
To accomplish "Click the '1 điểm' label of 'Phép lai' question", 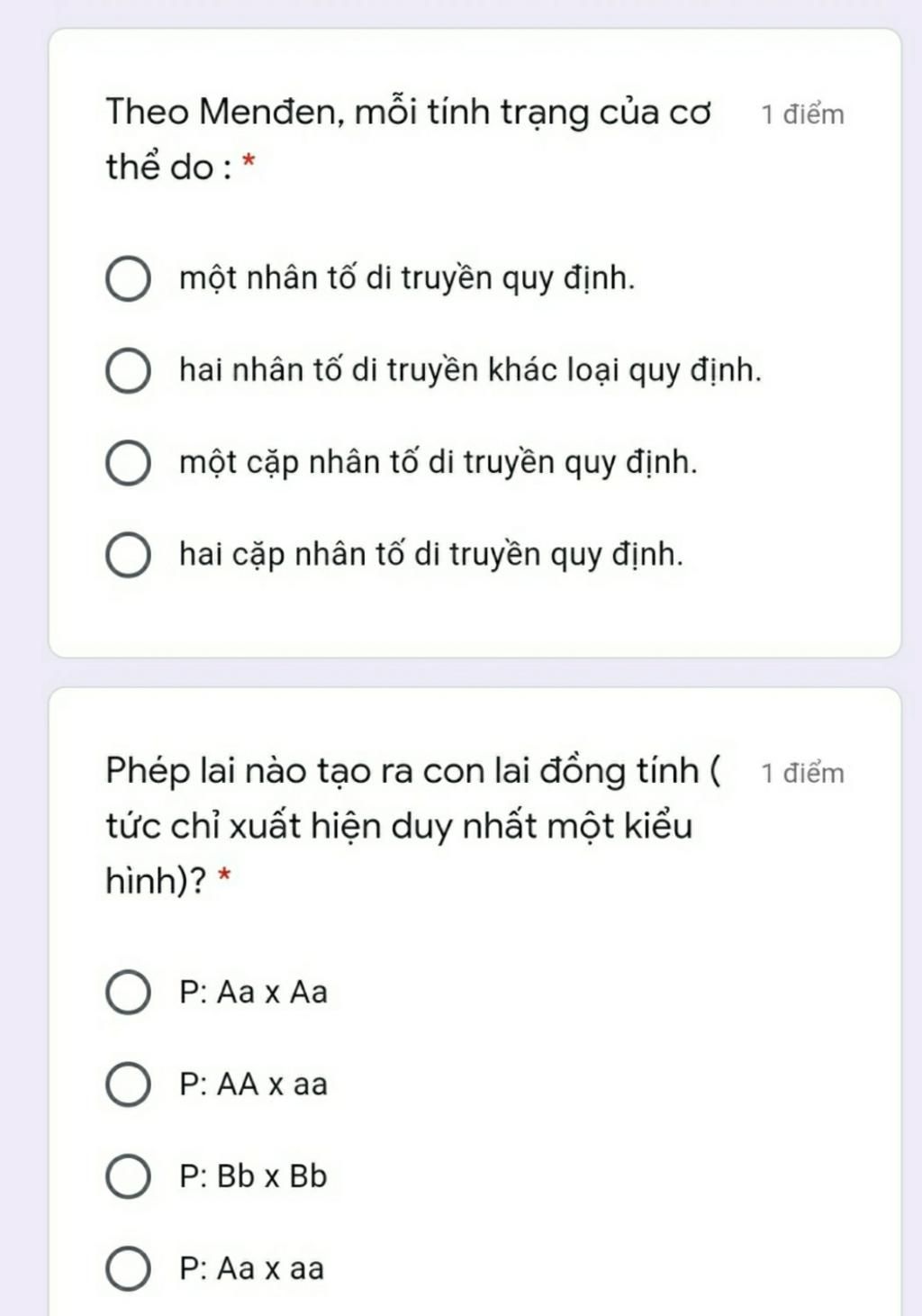I will pyautogui.click(x=802, y=773).
